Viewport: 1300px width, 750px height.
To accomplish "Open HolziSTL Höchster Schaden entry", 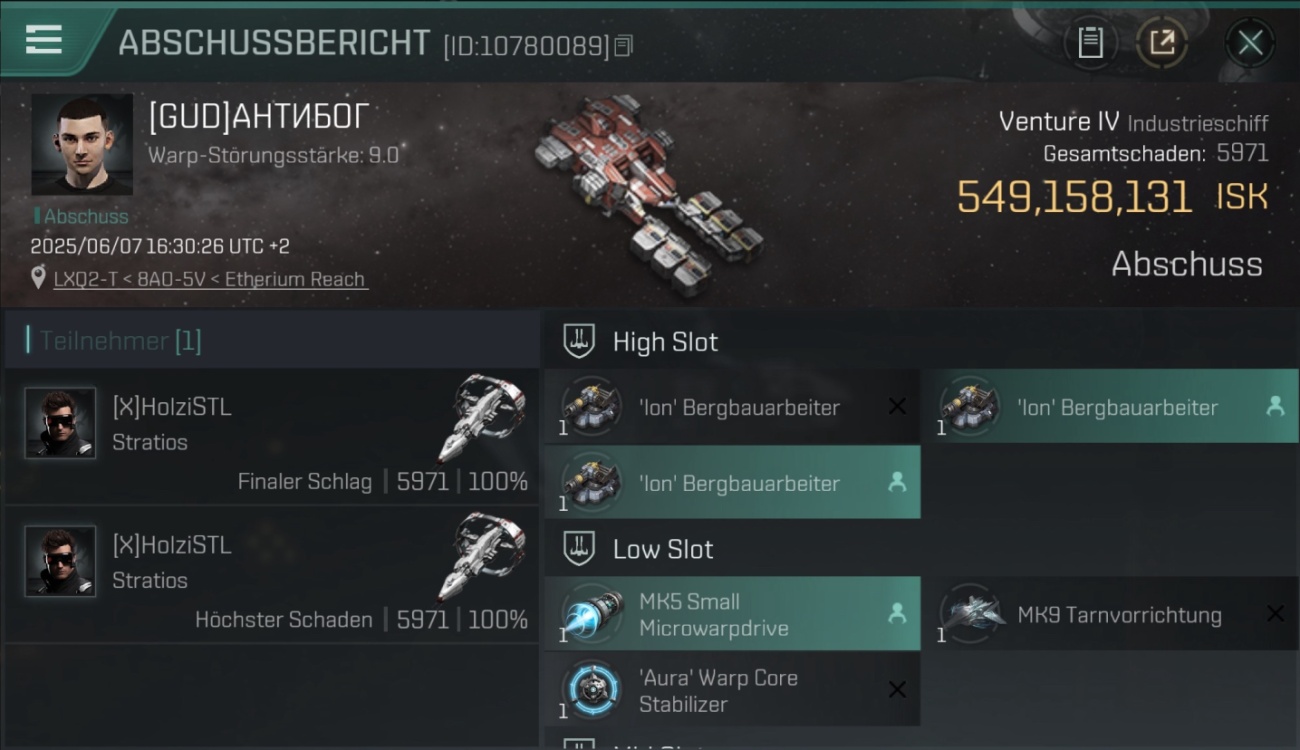I will 272,574.
